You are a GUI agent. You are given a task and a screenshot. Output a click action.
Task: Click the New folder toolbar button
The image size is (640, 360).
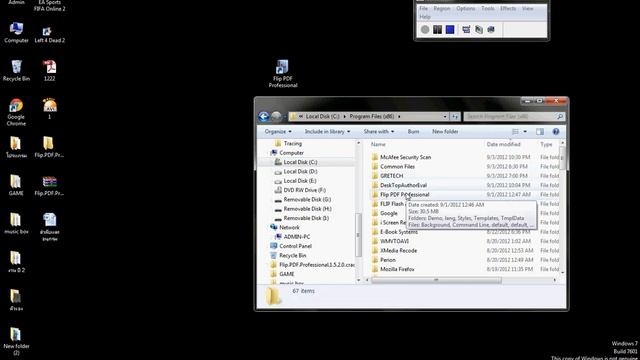click(x=445, y=131)
